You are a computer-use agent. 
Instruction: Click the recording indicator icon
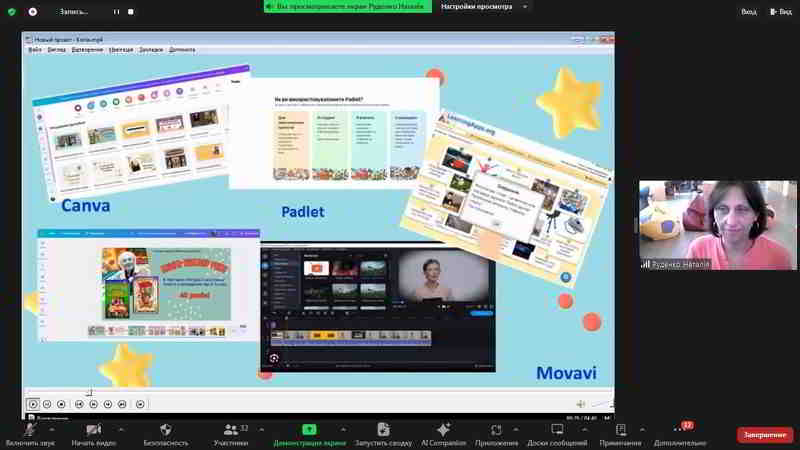pyautogui.click(x=33, y=11)
